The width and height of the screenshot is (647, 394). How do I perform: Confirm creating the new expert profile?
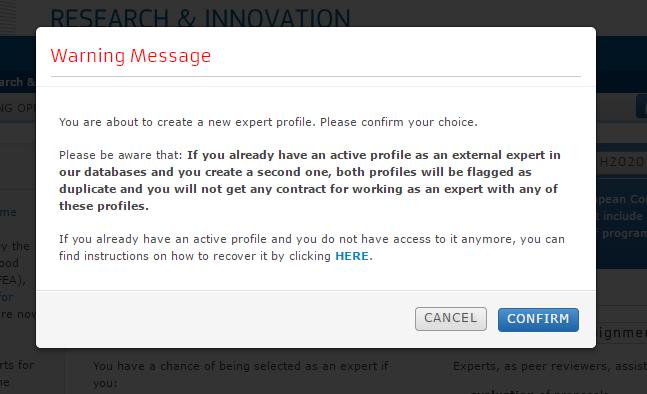(x=538, y=319)
